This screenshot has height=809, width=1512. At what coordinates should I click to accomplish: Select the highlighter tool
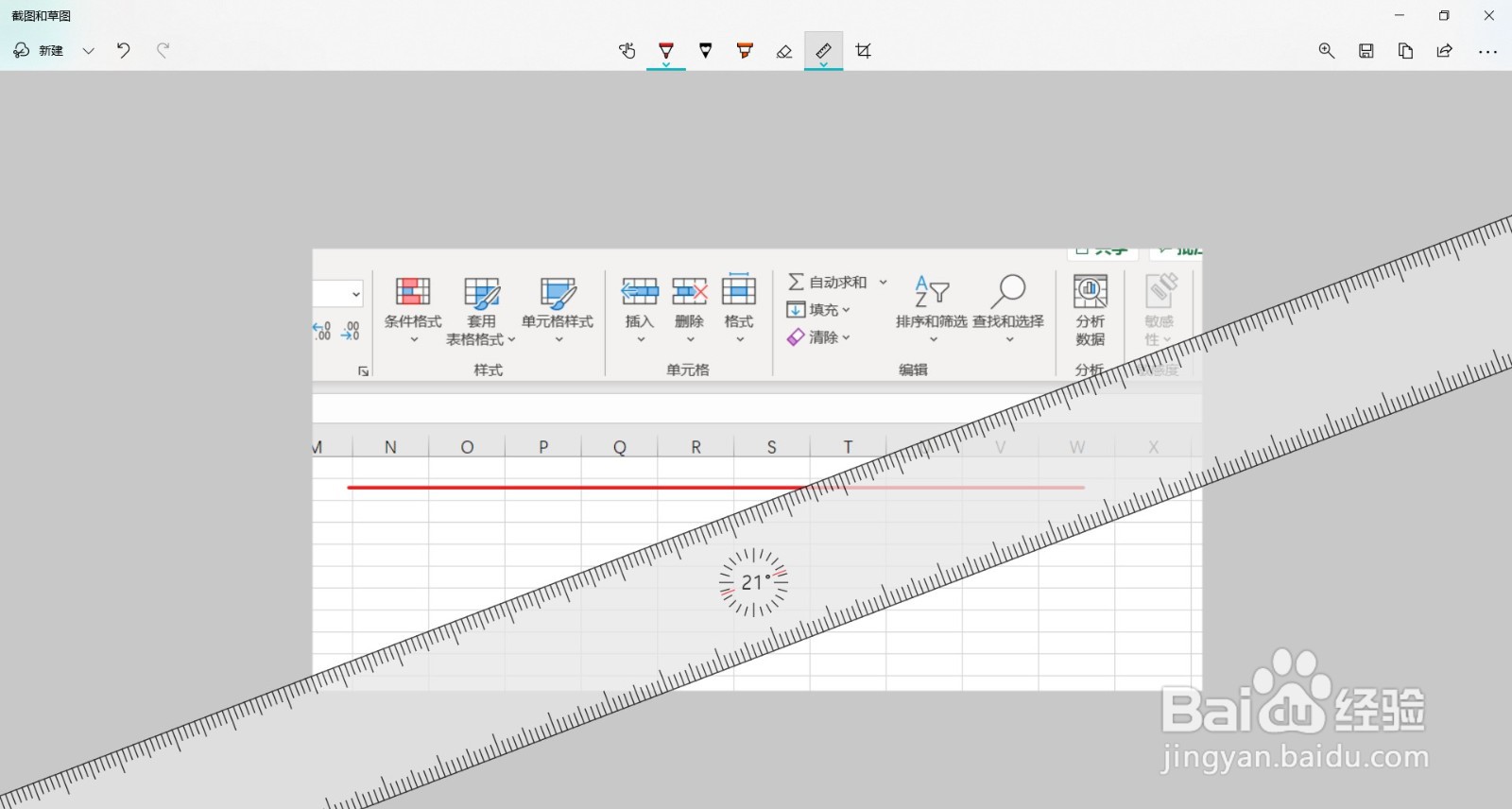tap(746, 51)
